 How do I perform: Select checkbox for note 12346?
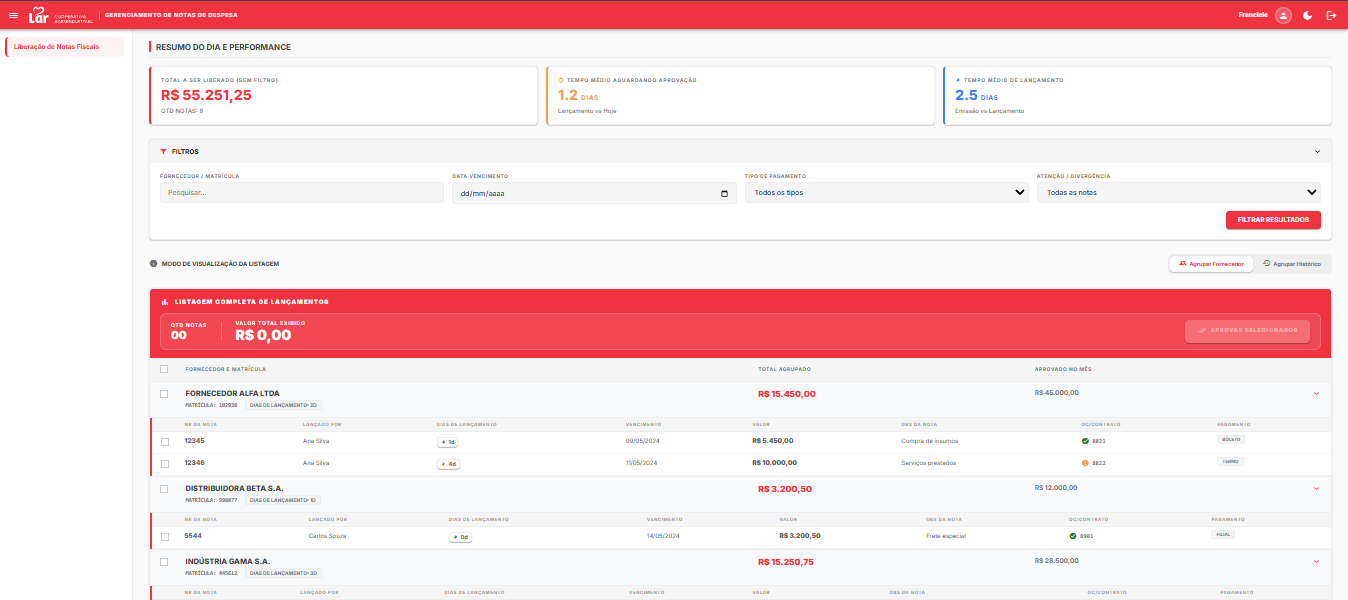click(165, 464)
